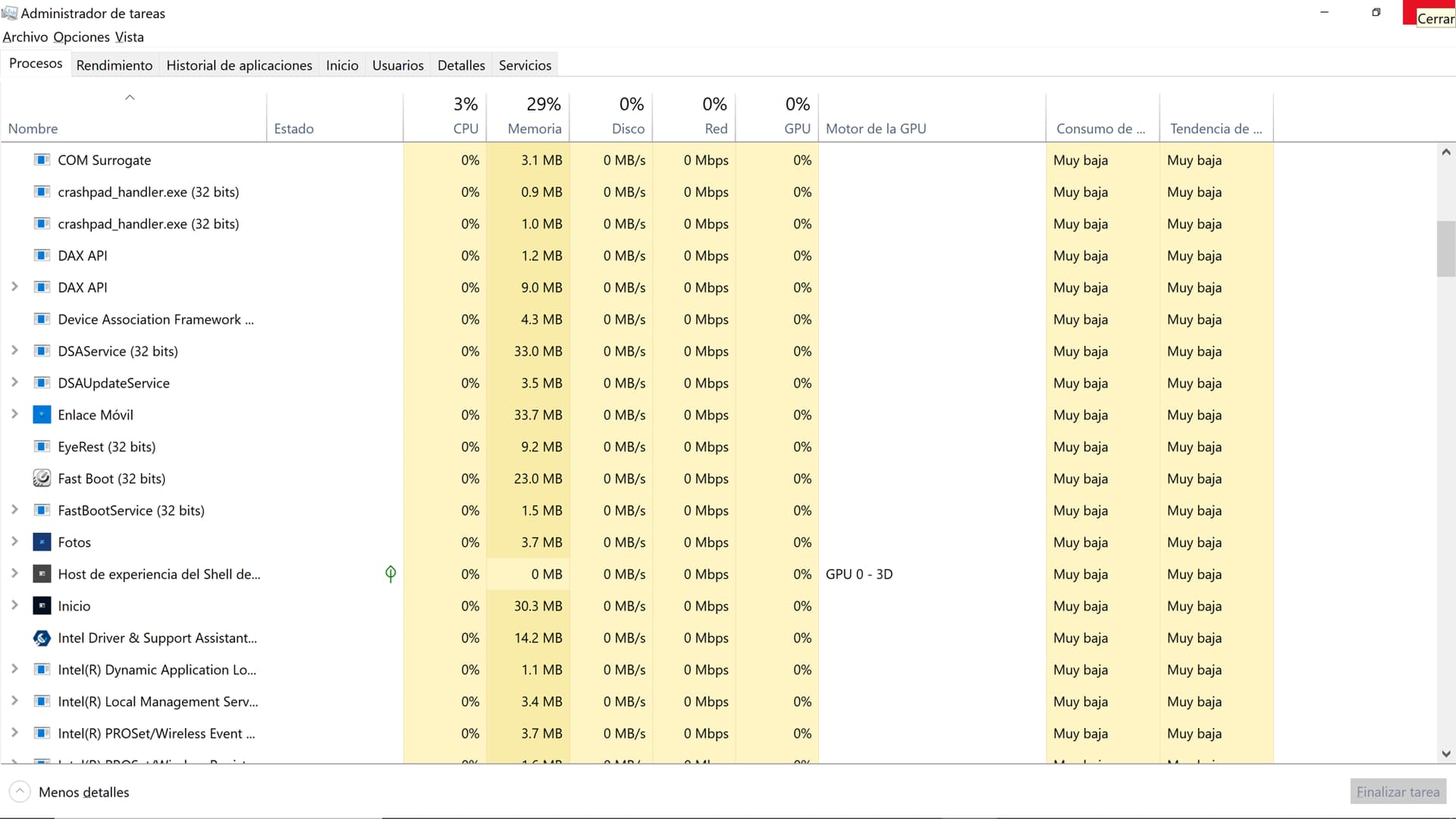Expand the Fotos process
Viewport: 1456px width, 819px height.
[14, 541]
